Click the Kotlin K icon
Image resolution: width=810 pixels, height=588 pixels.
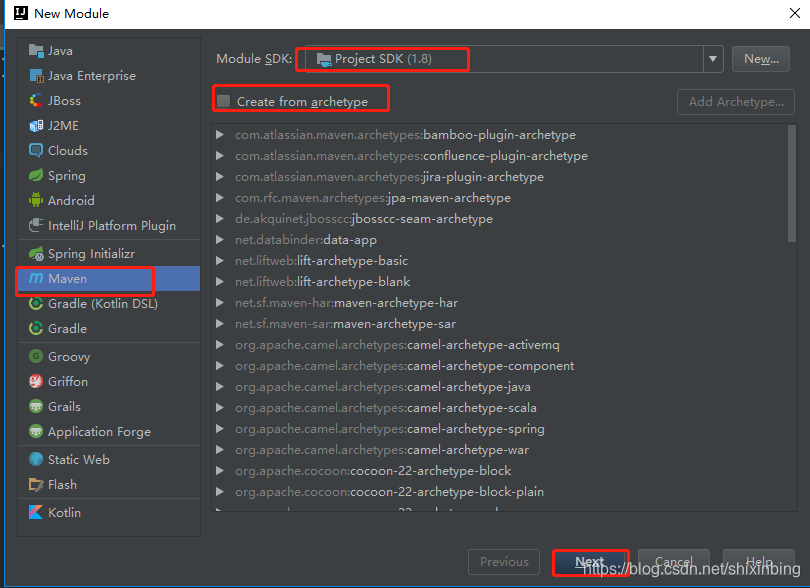click(36, 513)
